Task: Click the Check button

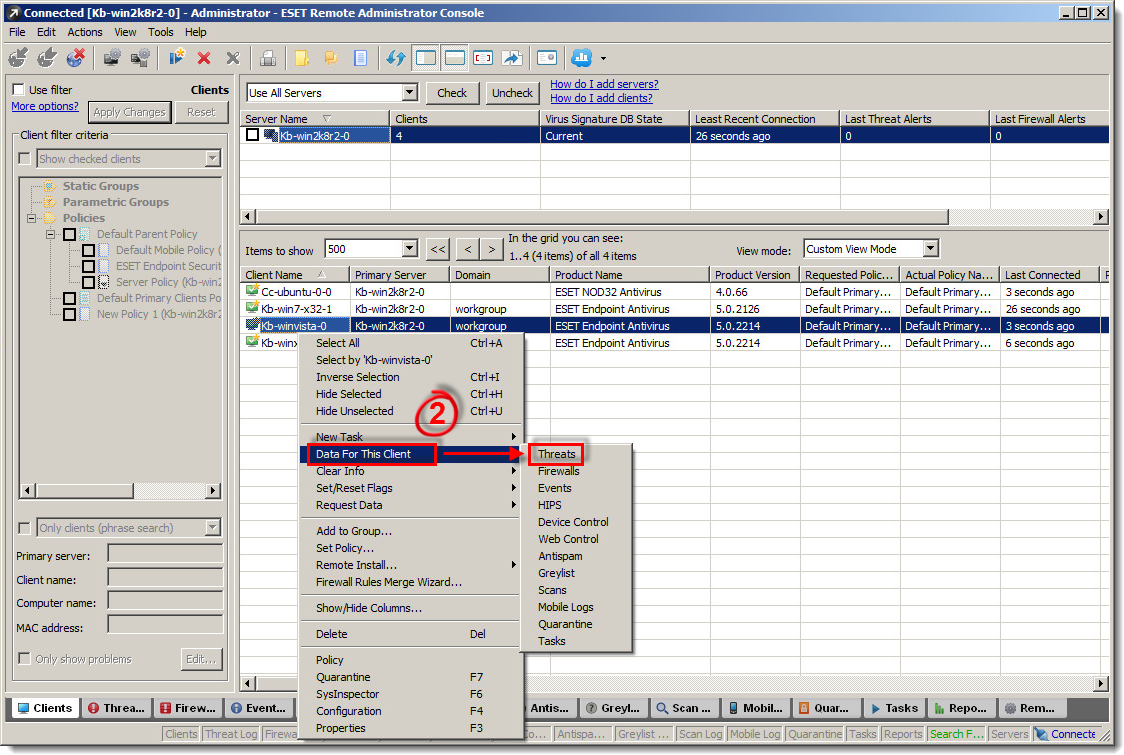Action: pos(452,92)
